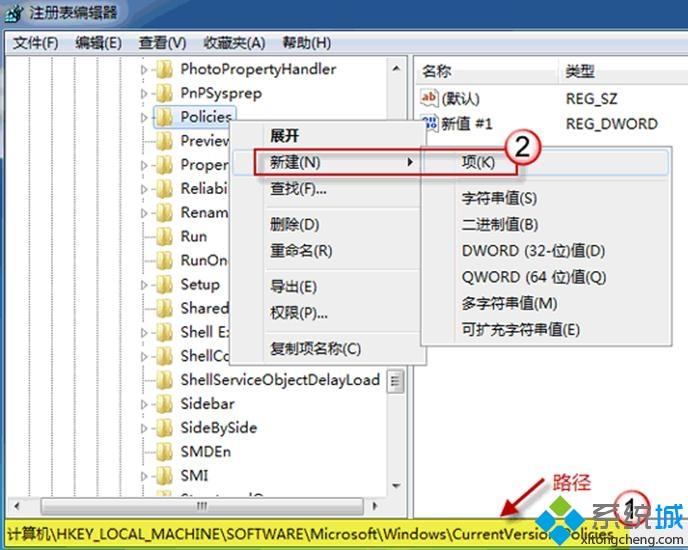Image resolution: width=688 pixels, height=550 pixels.
Task: Open the 新建(N) submenu
Action: pos(326,162)
